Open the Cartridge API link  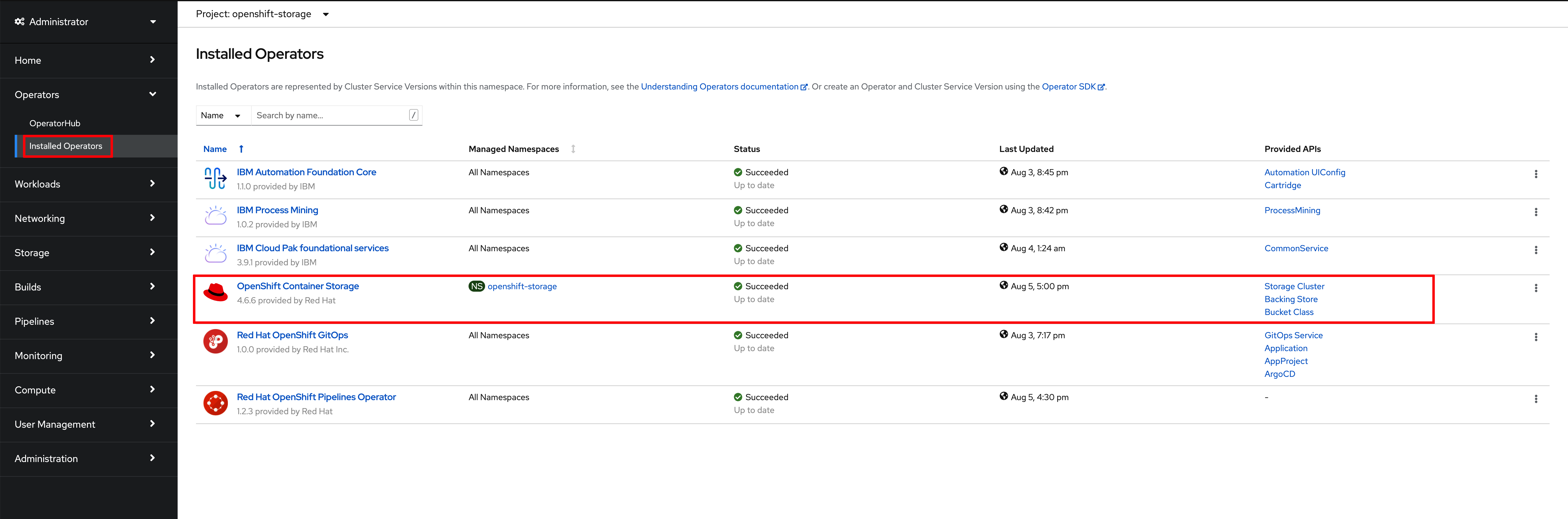coord(1283,185)
